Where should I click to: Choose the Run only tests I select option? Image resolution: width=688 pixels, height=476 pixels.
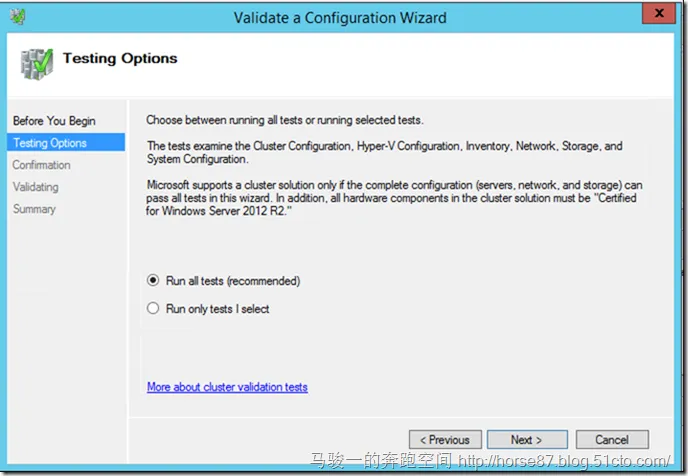point(153,309)
